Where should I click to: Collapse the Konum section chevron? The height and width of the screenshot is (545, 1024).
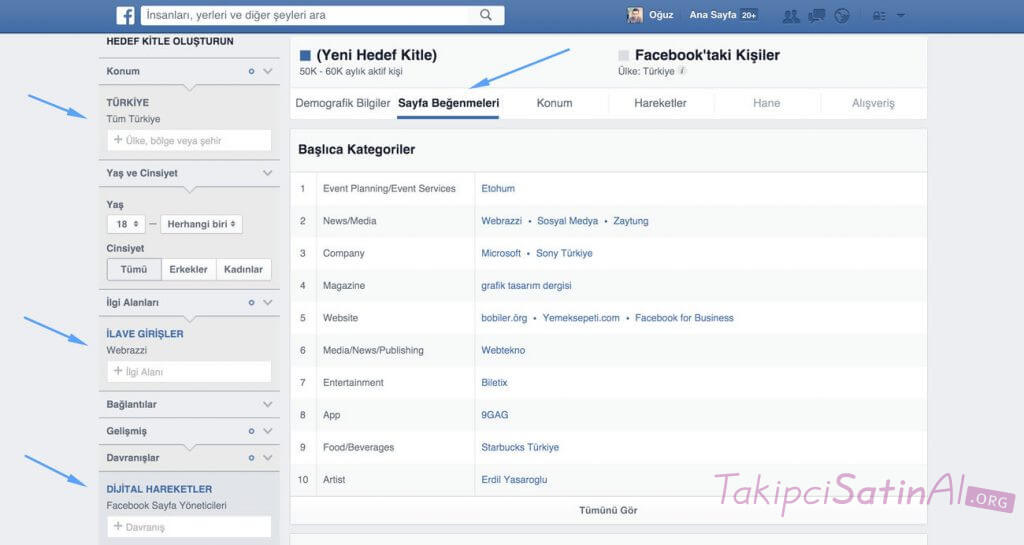(x=268, y=71)
